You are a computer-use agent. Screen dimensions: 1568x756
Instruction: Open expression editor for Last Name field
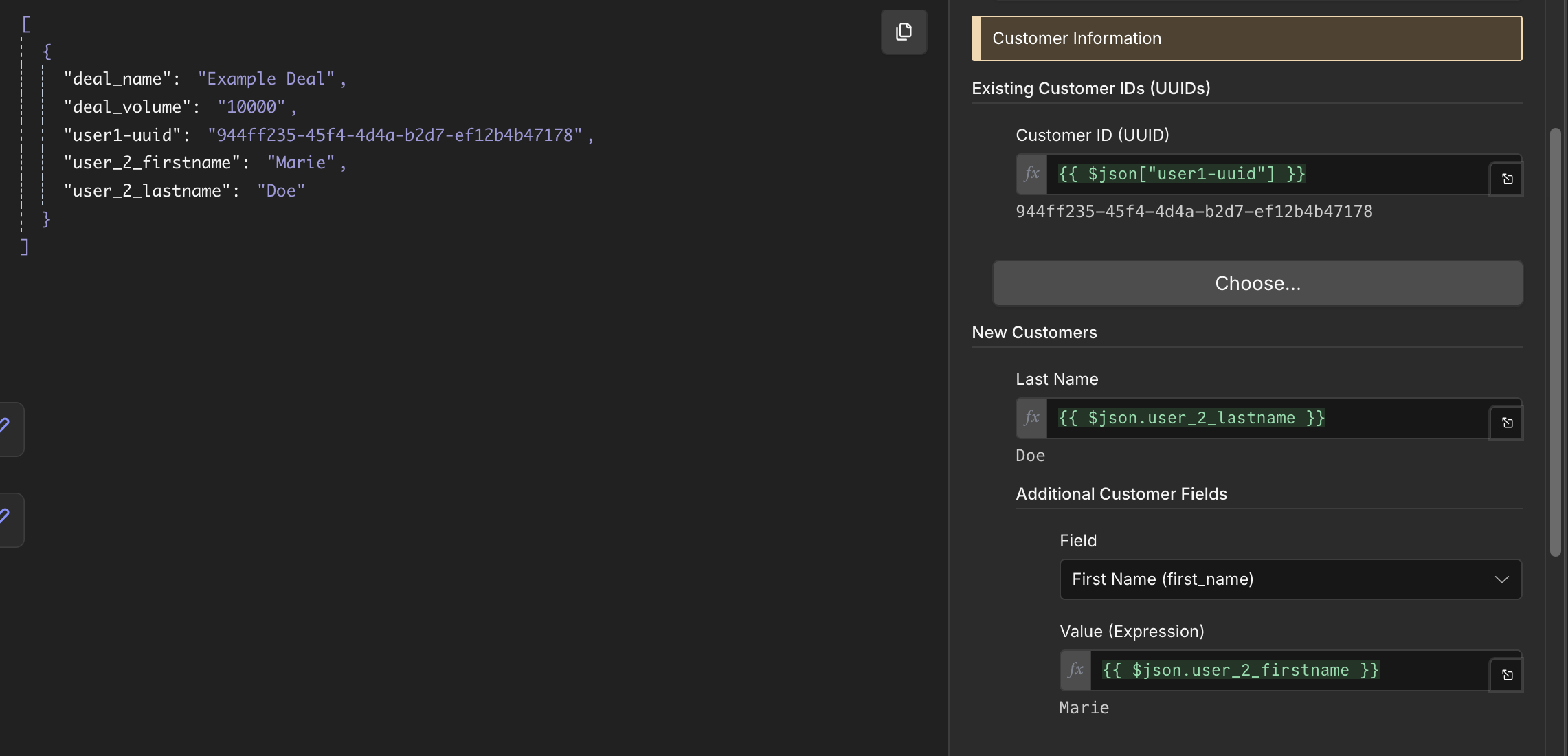1507,423
